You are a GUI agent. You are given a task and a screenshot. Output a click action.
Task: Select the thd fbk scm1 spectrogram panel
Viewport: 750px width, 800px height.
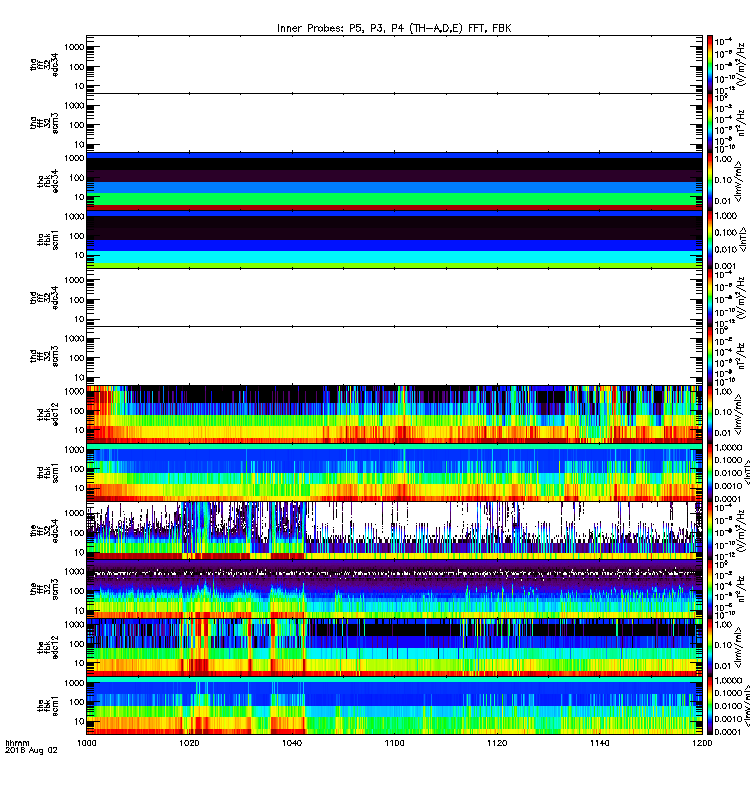coord(394,472)
